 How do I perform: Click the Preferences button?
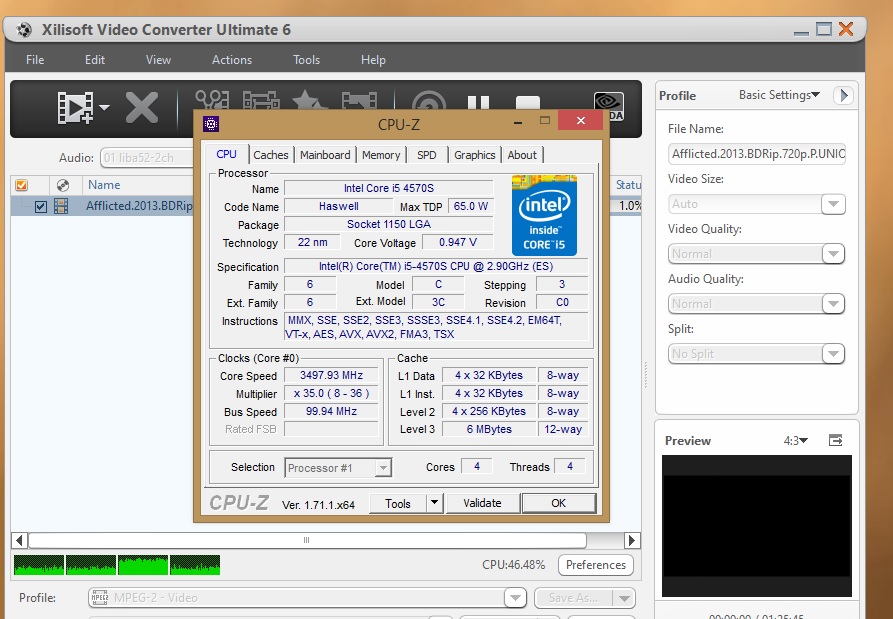(x=596, y=565)
